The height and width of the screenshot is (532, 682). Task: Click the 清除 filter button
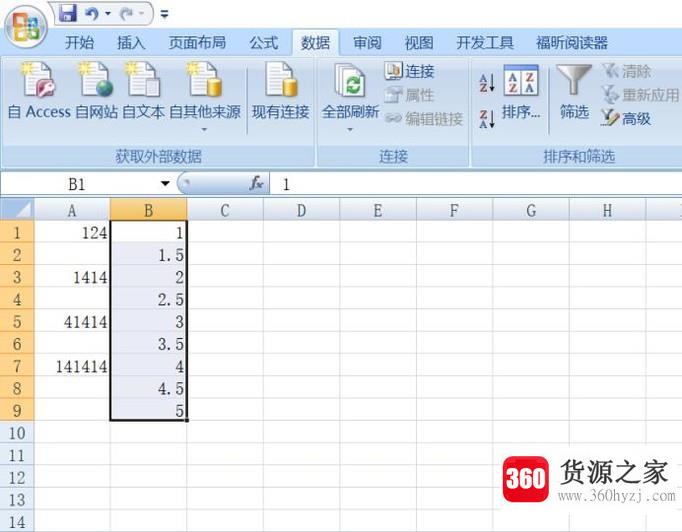pos(626,71)
